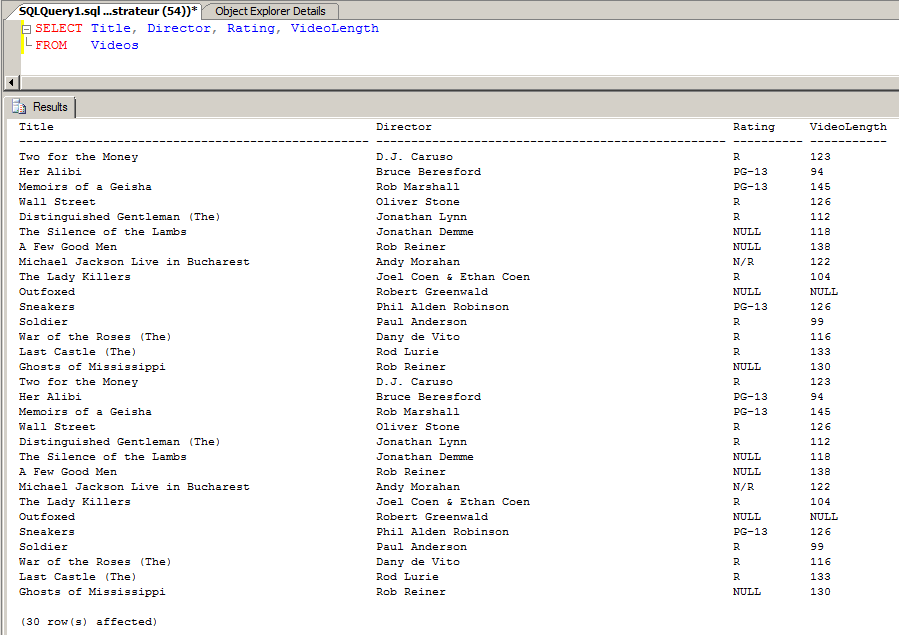Click the Title column header in results
899x635 pixels.
[x=36, y=127]
